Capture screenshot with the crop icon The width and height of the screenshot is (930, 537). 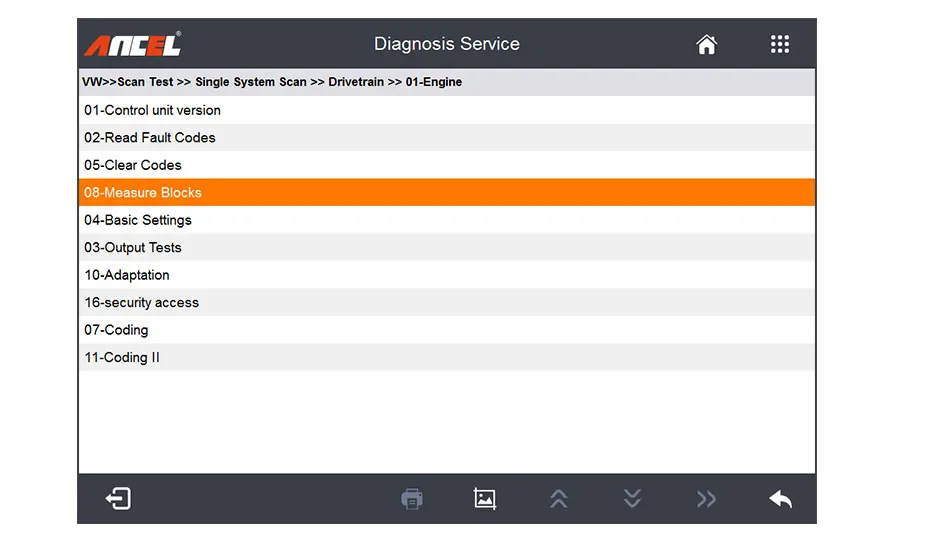click(x=485, y=498)
